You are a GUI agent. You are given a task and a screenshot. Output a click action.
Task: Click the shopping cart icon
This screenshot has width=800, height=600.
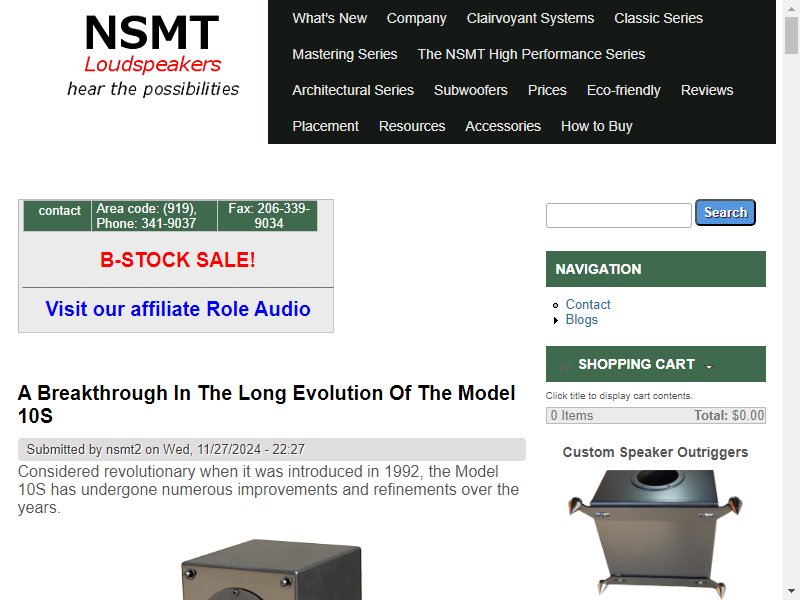tap(564, 366)
